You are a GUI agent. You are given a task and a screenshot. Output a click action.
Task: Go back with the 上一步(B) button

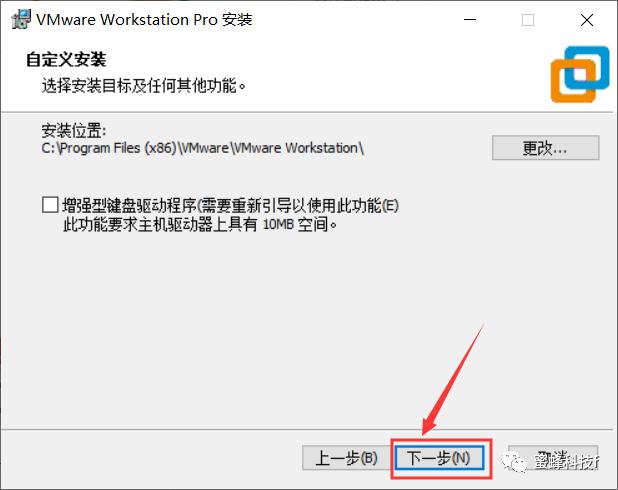tap(347, 458)
